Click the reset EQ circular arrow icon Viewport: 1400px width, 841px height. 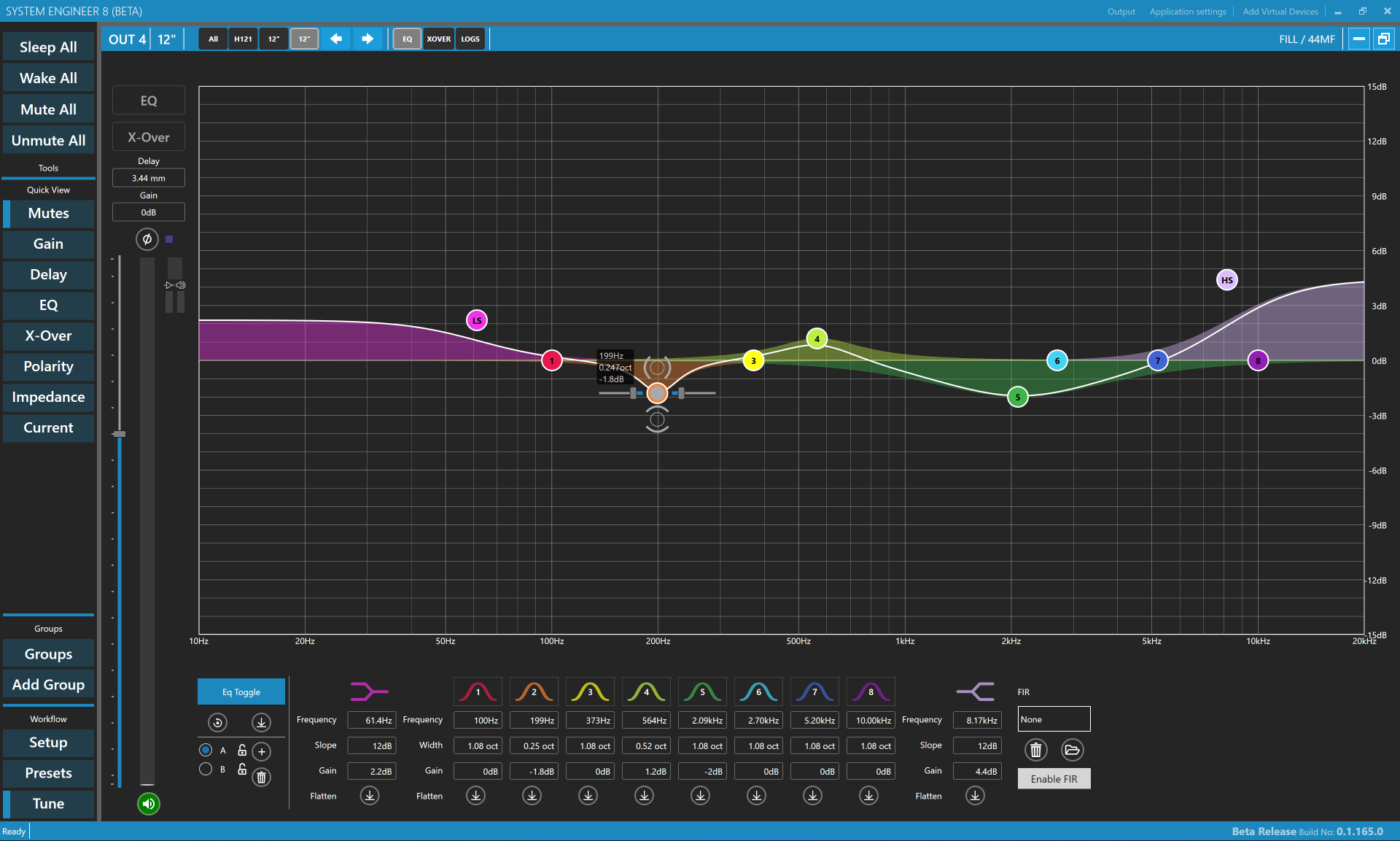pos(217,722)
